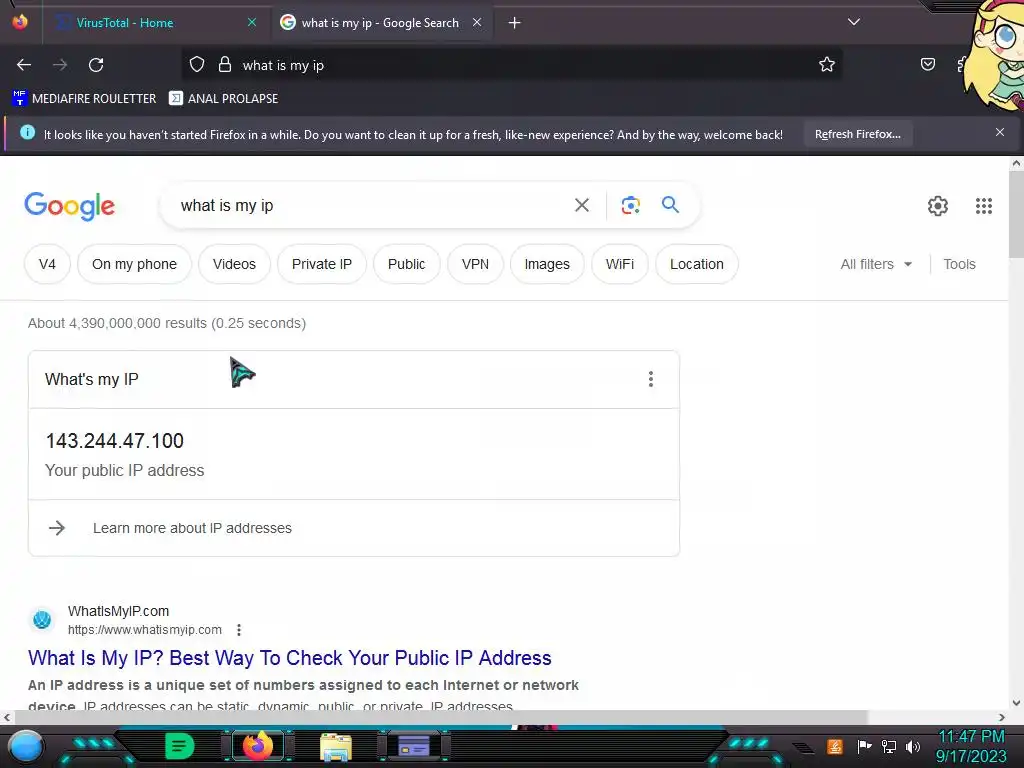Switch to Videos results
Screen dimensions: 1024x768
234,264
